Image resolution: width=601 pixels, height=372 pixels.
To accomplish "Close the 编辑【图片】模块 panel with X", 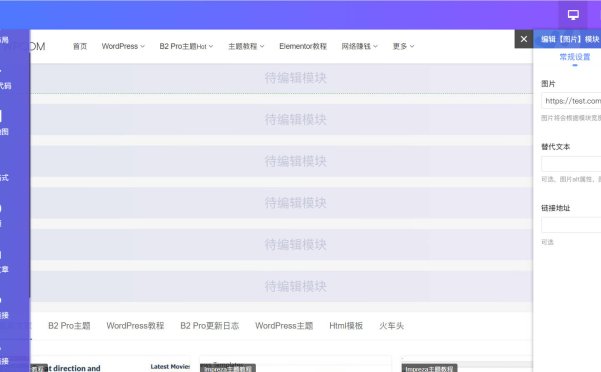I will tap(524, 39).
